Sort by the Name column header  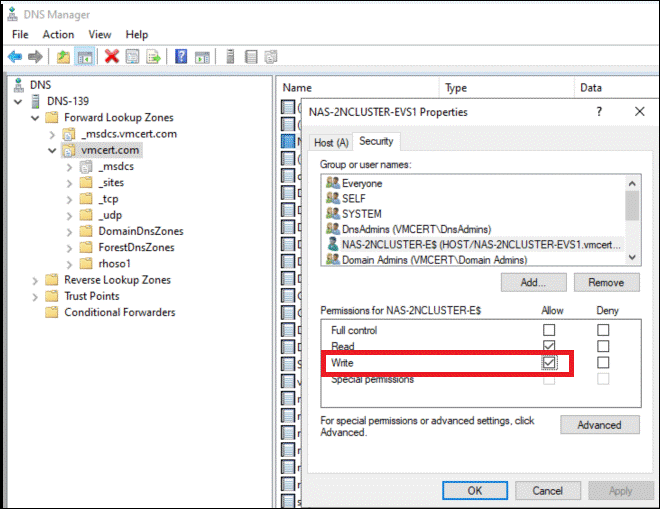[357, 88]
